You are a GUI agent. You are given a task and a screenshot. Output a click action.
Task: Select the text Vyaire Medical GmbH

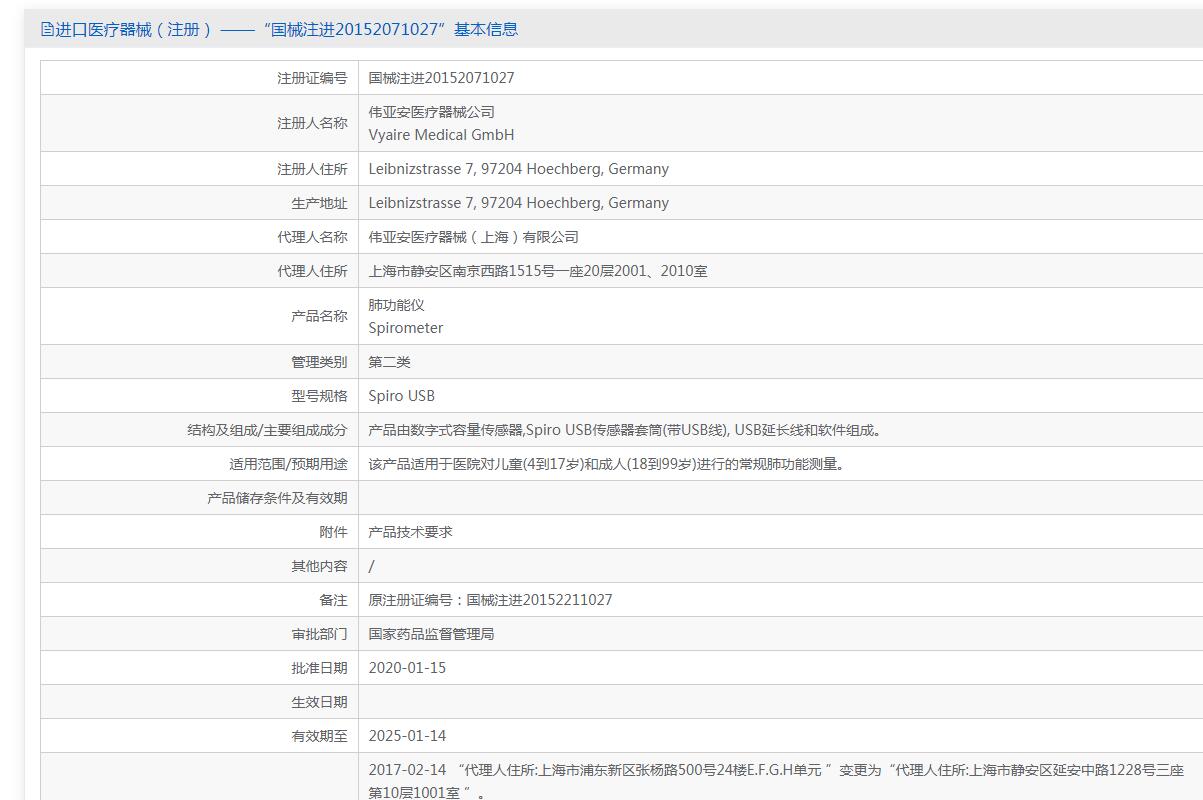coord(441,135)
